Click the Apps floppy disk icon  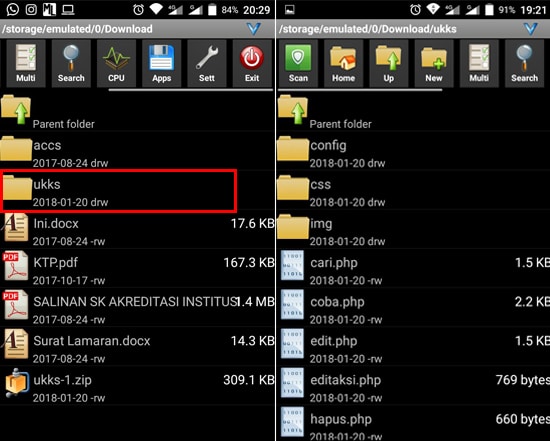(x=161, y=64)
